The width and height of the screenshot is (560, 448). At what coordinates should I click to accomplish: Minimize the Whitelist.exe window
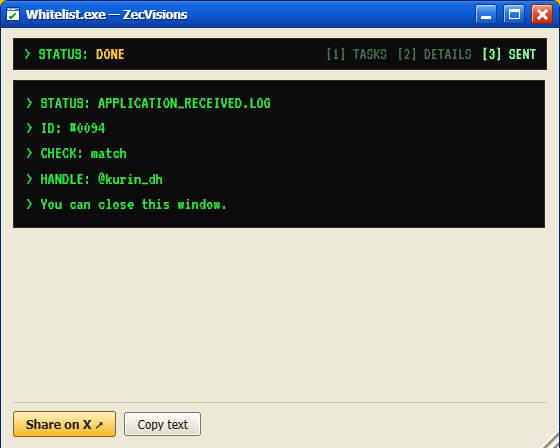click(x=486, y=14)
